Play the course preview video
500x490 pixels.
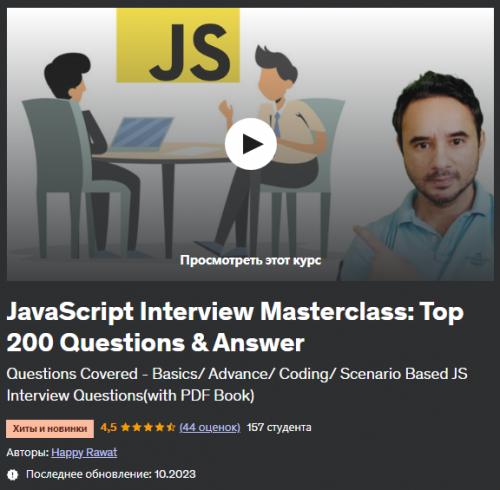click(251, 144)
